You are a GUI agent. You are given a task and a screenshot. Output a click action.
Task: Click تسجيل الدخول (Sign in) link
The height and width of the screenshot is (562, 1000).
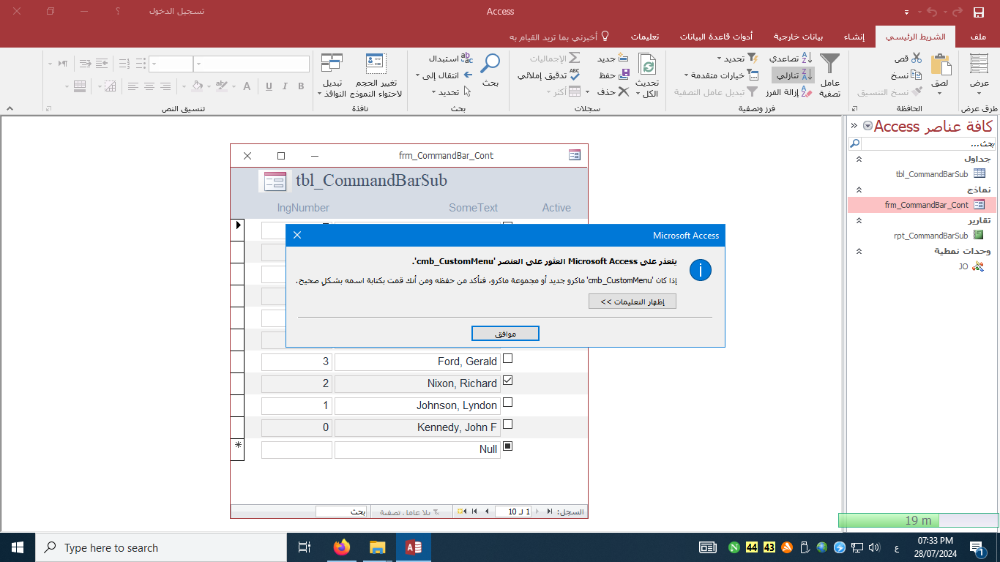pos(177,11)
